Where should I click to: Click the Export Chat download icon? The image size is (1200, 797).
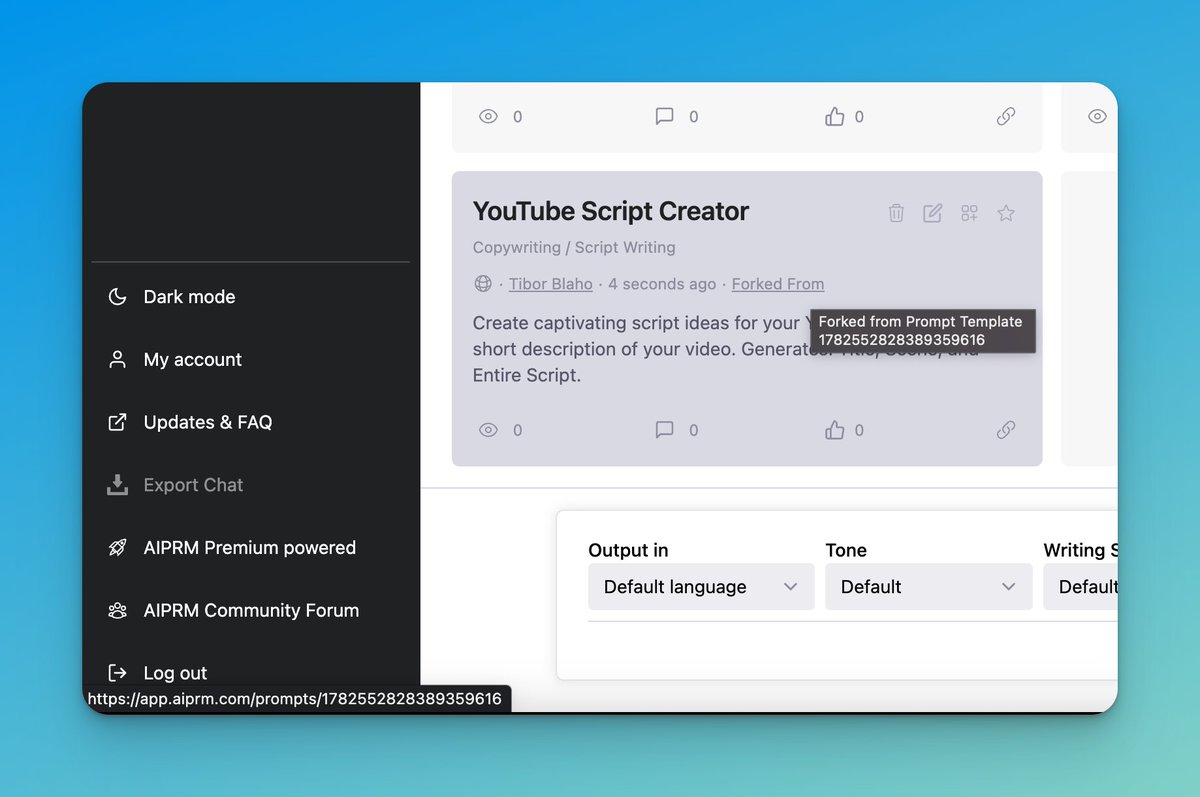[x=116, y=484]
